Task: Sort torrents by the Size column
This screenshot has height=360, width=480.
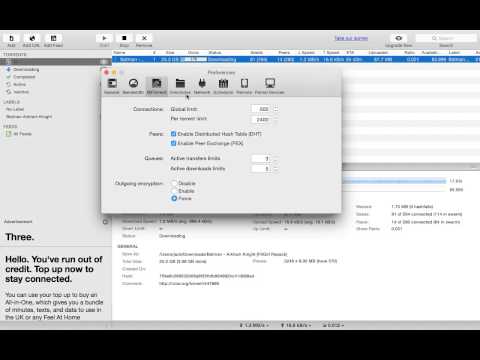Action: [170, 53]
